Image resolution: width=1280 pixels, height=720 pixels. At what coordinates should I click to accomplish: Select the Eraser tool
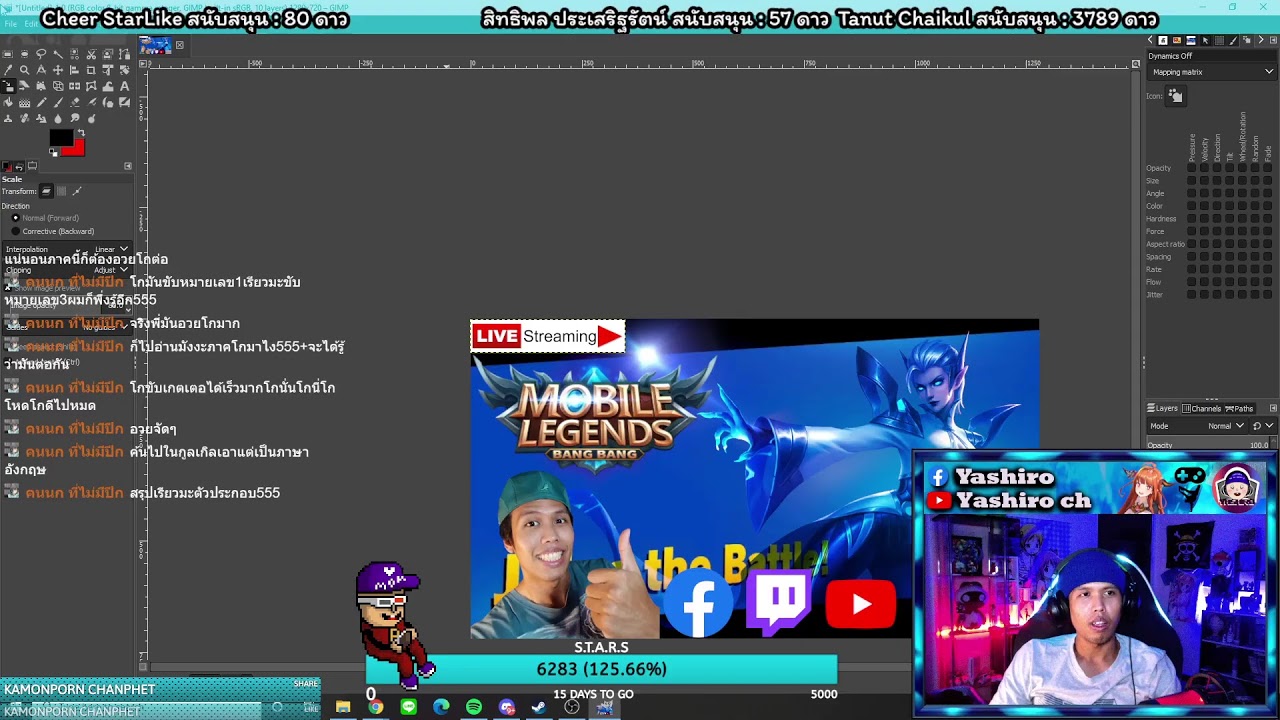point(74,102)
